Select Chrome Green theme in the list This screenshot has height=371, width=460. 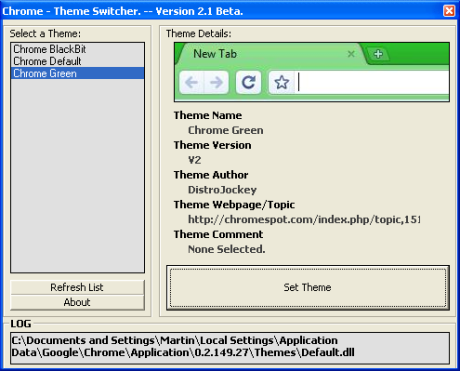click(77, 73)
